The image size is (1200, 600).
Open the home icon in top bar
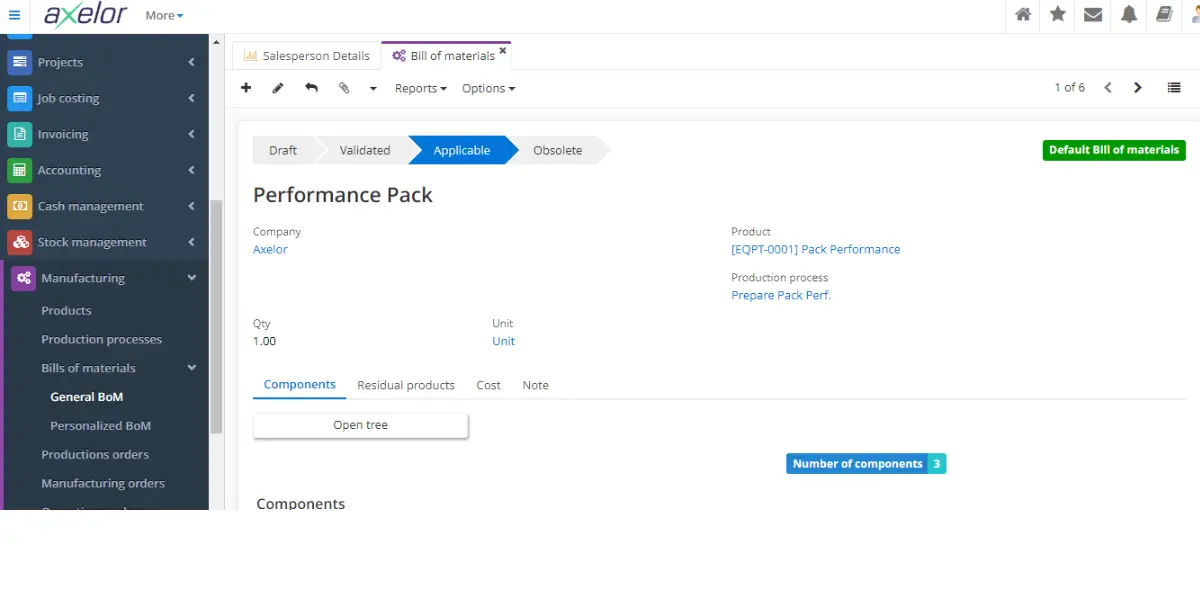click(x=1023, y=15)
